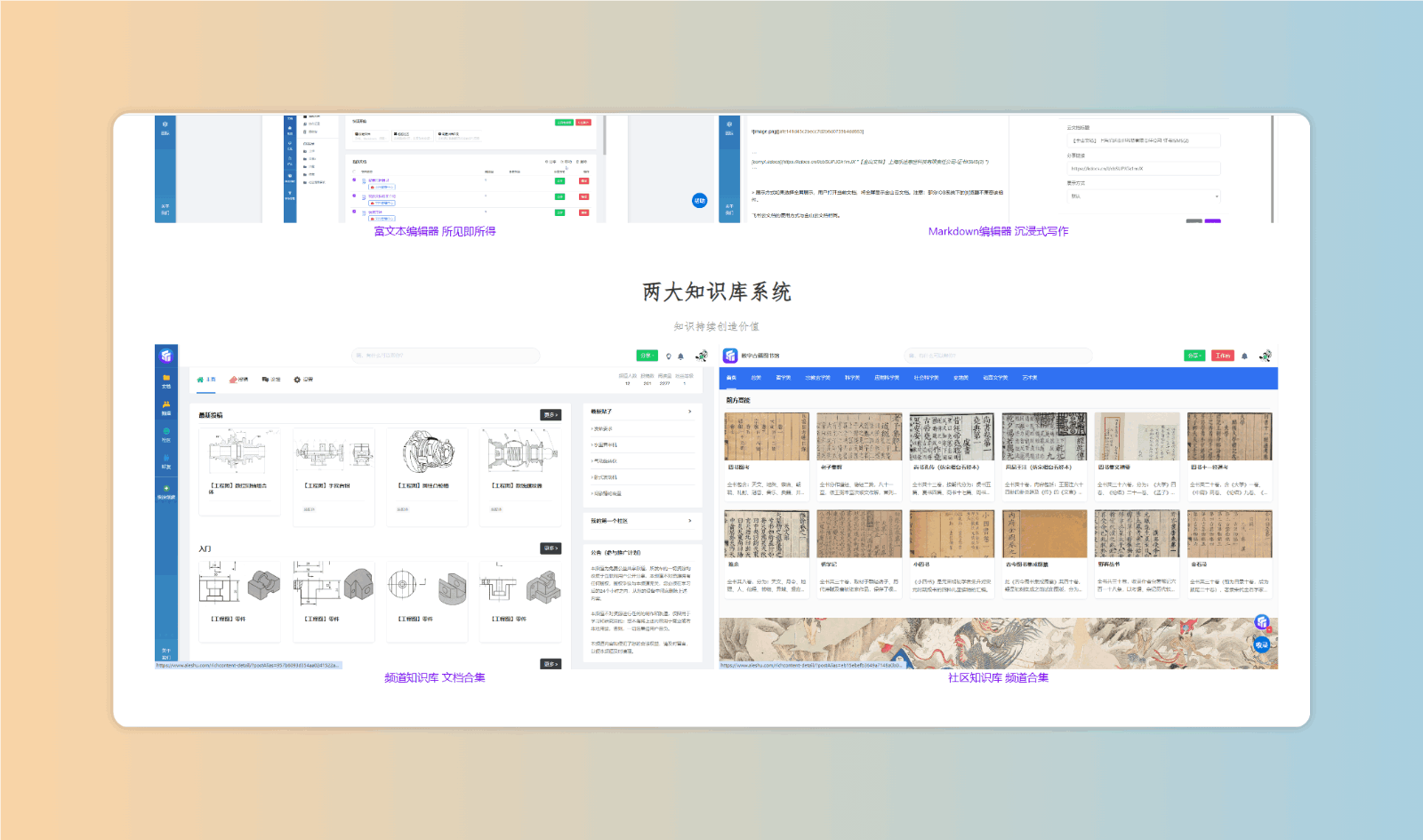Click the notification bell beside red workbench button

tap(1244, 356)
